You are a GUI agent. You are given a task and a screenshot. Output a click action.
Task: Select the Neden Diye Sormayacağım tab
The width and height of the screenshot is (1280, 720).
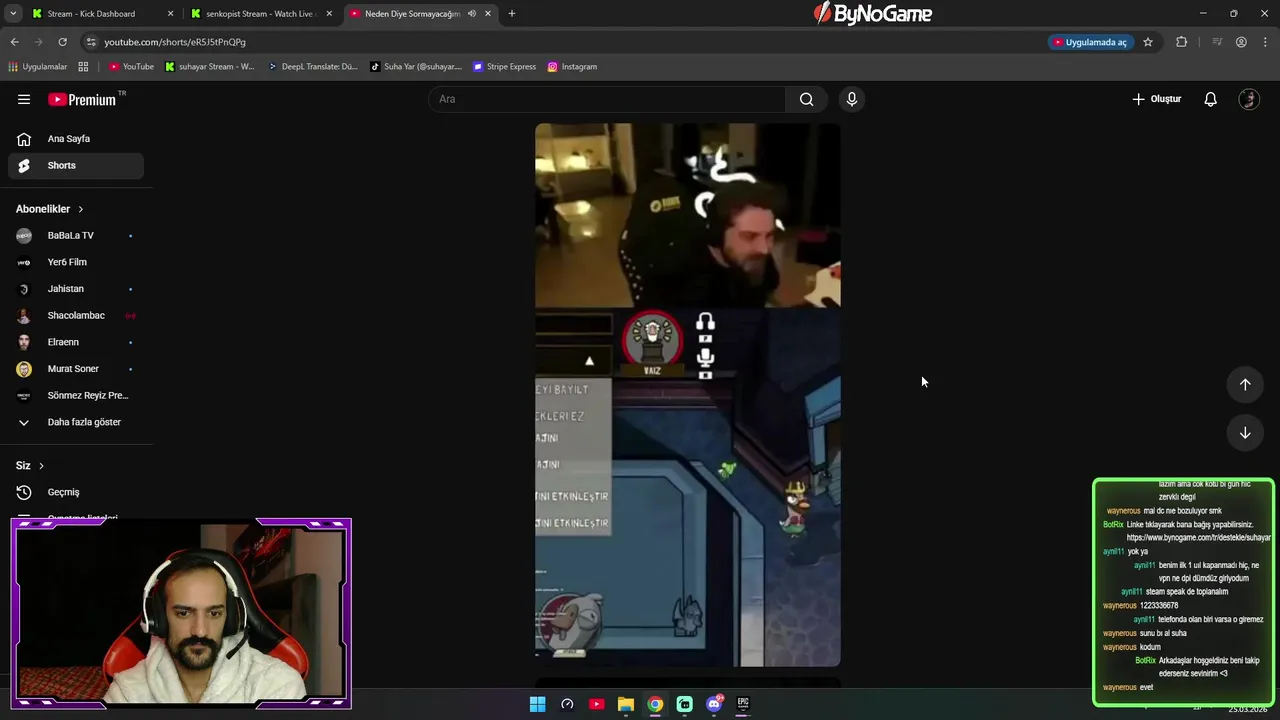click(x=412, y=14)
